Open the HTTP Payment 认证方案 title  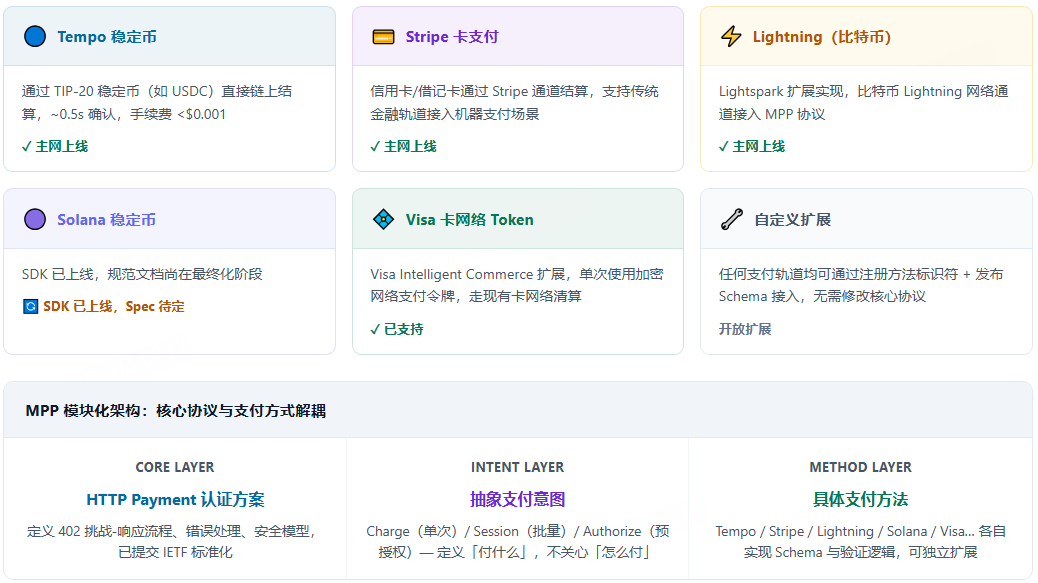(x=175, y=499)
